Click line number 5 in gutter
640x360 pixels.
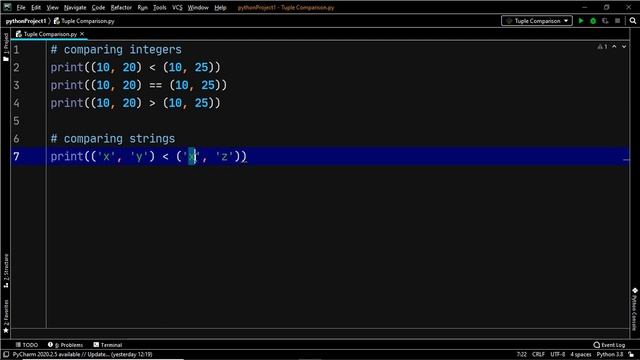16,121
